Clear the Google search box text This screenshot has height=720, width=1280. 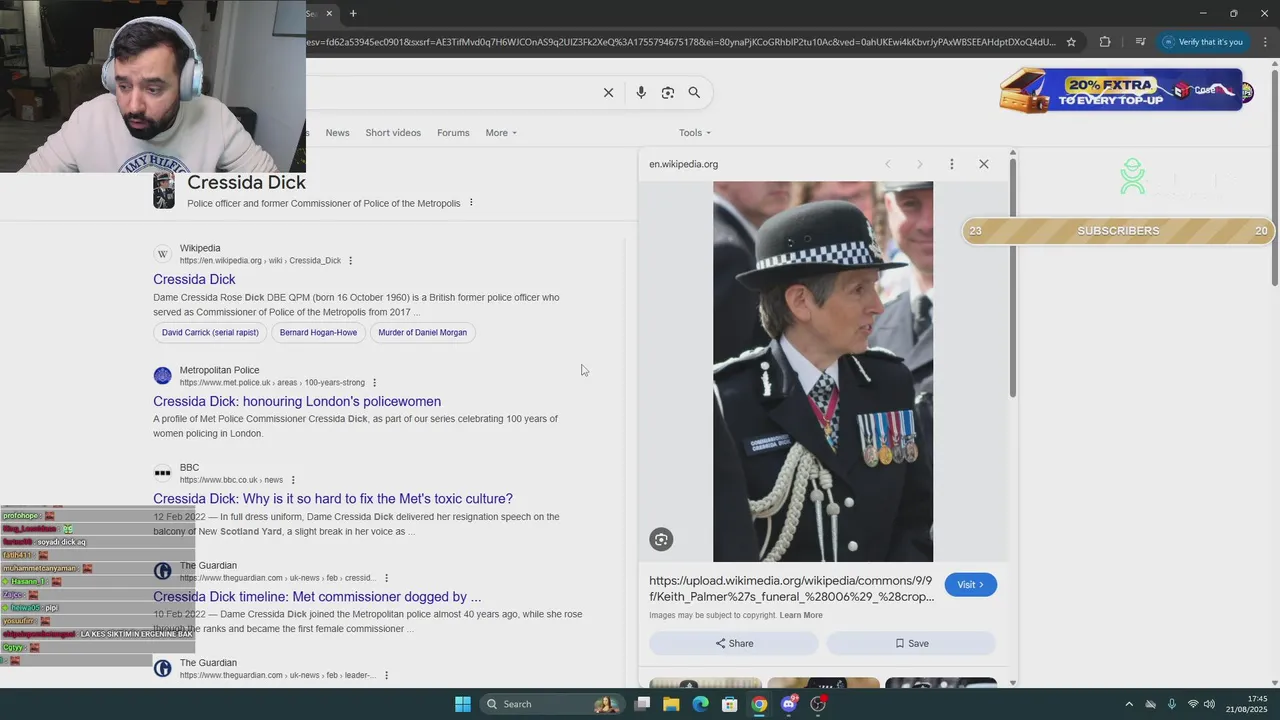[608, 92]
